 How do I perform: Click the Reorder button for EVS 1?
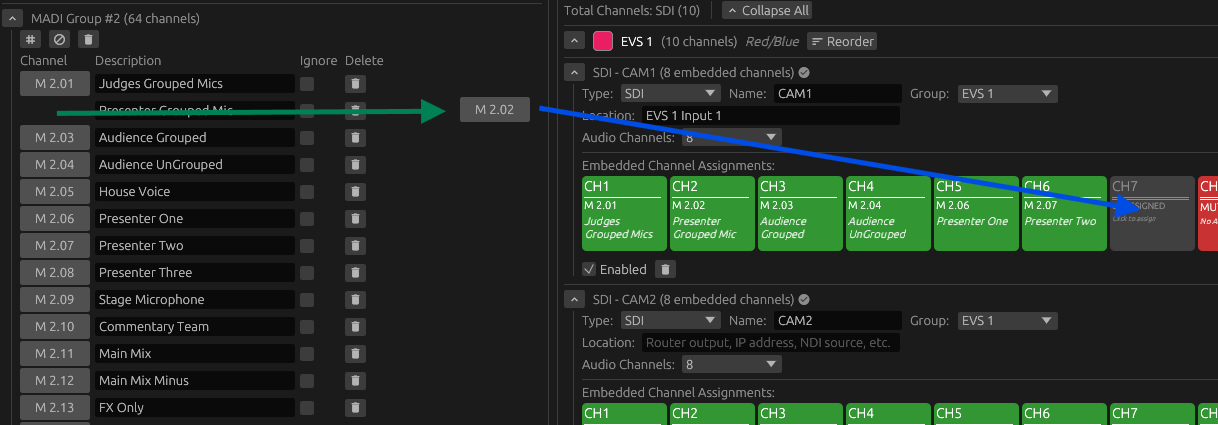pyautogui.click(x=842, y=41)
